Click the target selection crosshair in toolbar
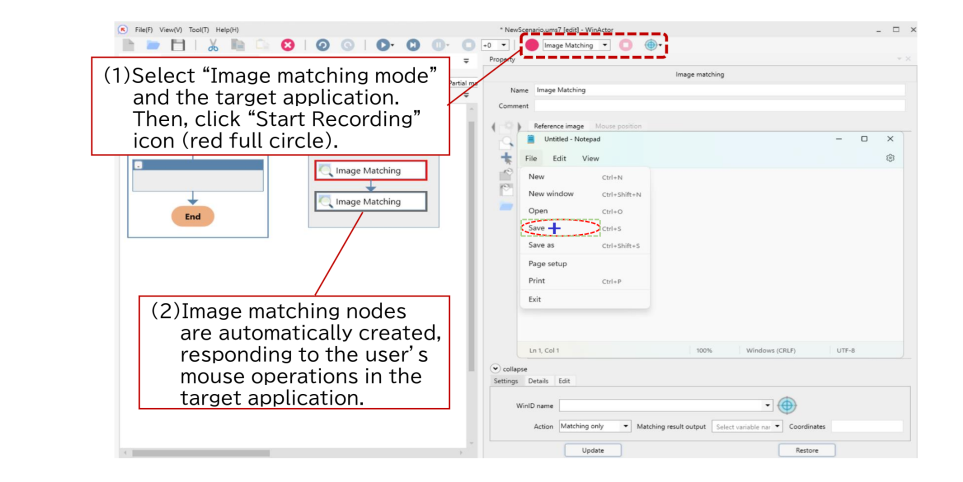Screen dimensions: 963x482 (x=651, y=45)
